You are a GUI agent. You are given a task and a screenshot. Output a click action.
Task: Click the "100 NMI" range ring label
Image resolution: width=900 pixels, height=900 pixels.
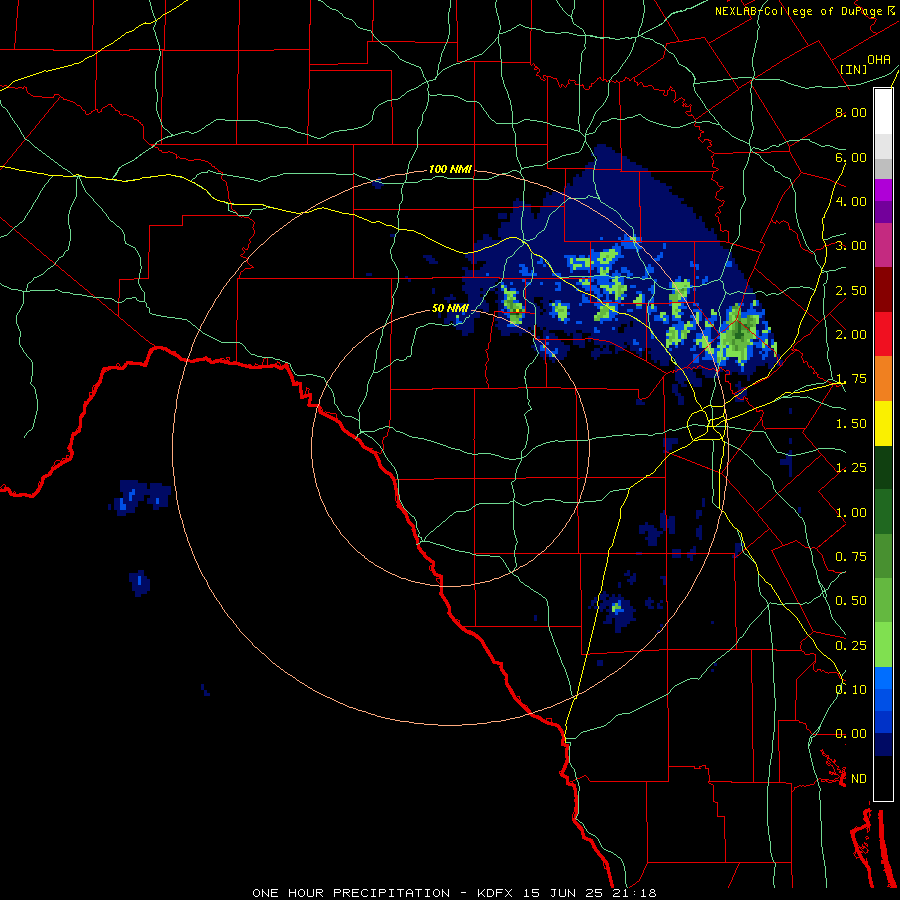point(451,169)
